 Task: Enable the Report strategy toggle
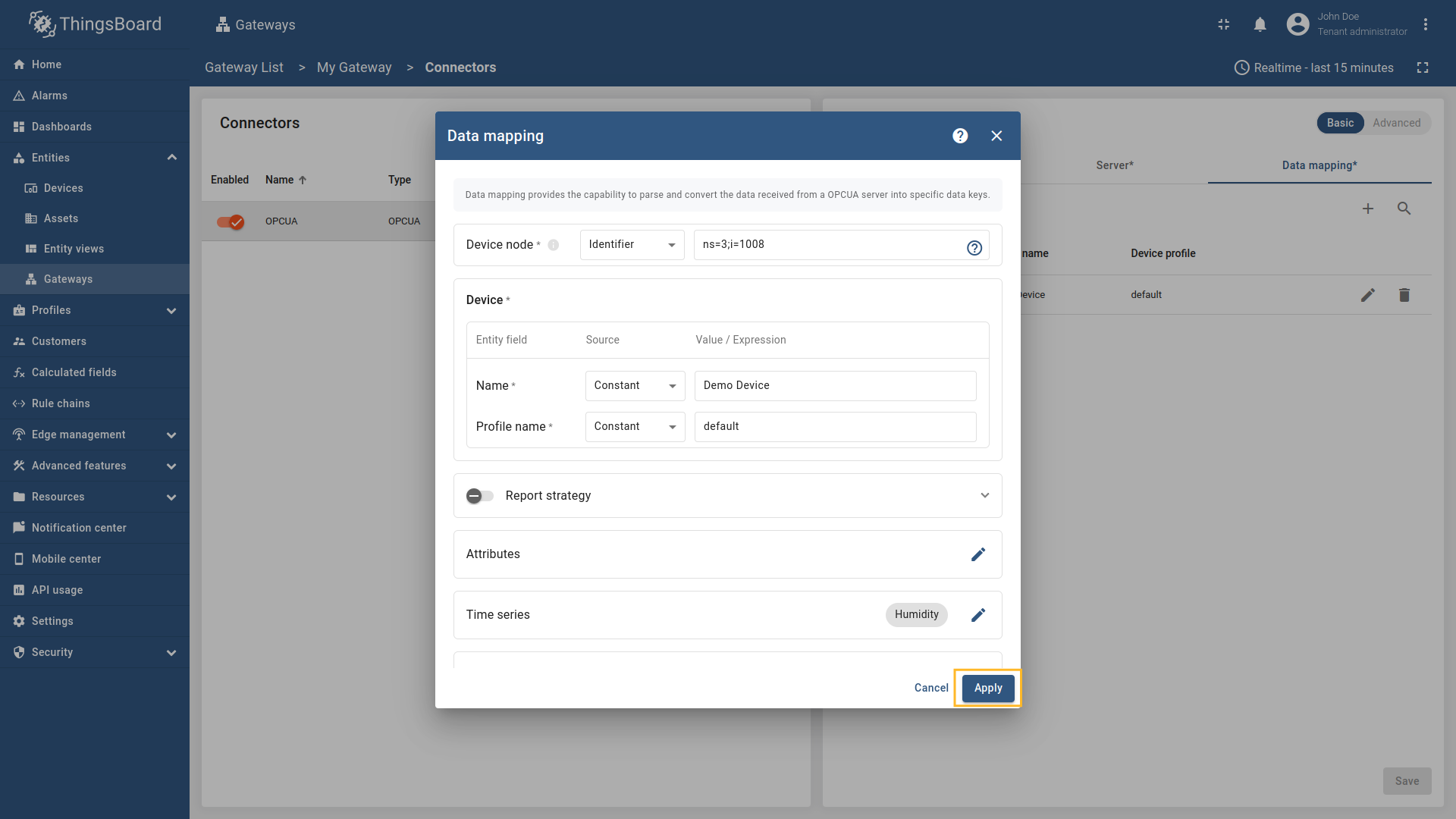(479, 495)
